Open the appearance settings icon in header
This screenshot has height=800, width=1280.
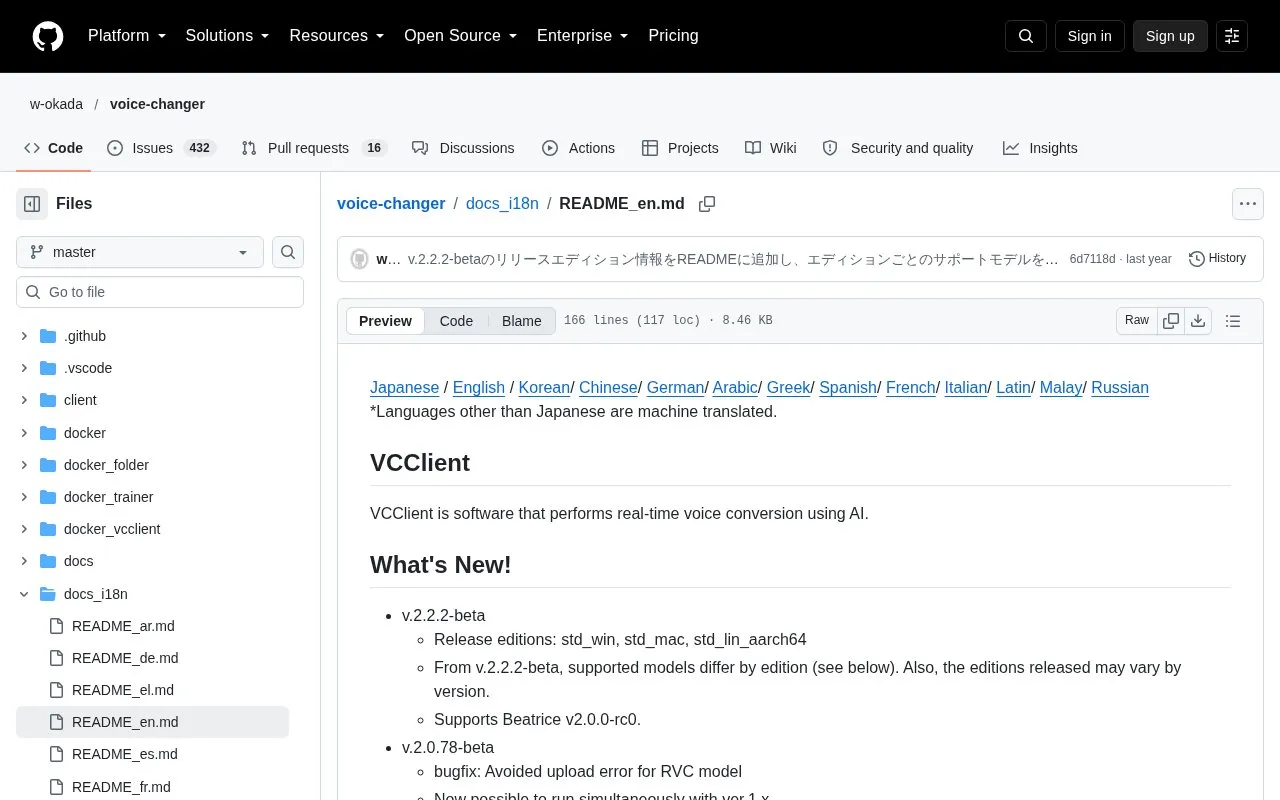[x=1232, y=36]
